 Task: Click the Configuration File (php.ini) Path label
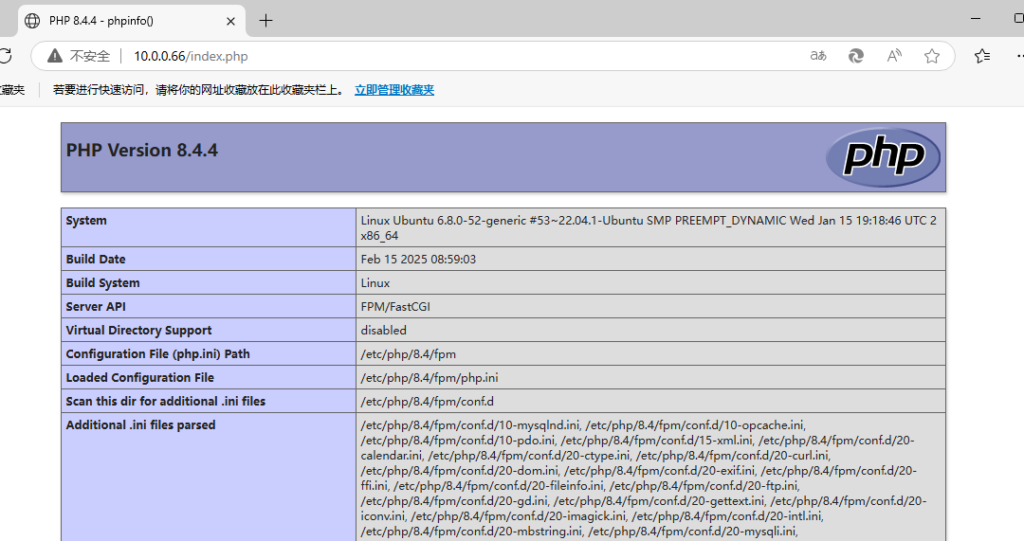point(157,353)
